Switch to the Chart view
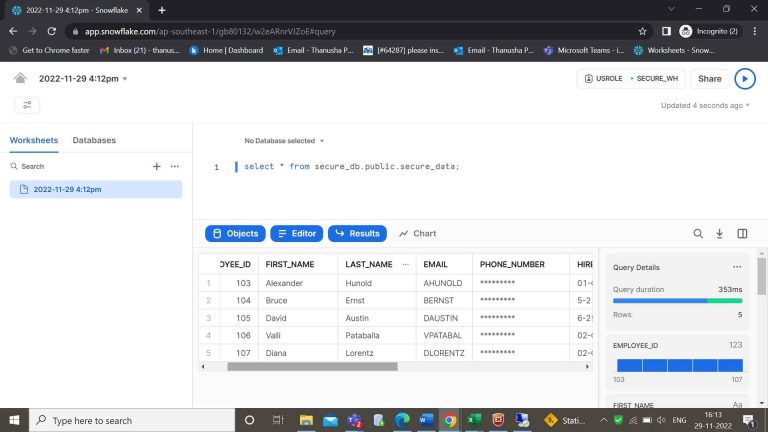Viewport: 768px width, 432px height. click(417, 234)
